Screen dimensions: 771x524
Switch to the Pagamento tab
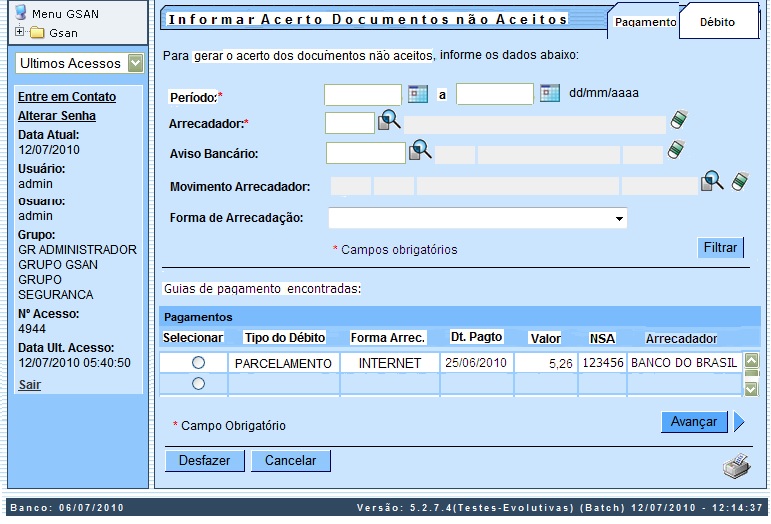[644, 21]
